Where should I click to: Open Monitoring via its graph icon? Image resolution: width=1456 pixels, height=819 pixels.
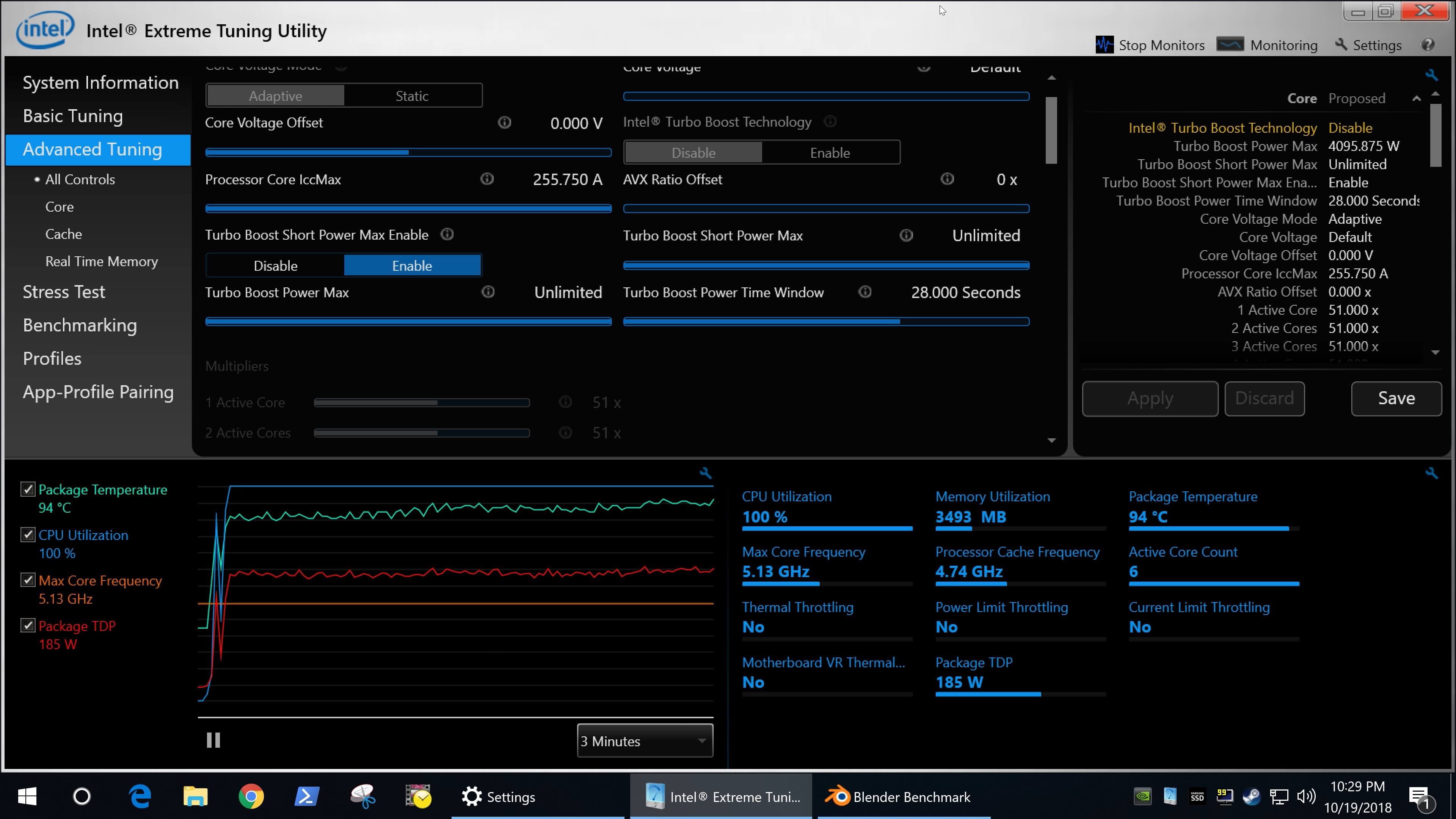click(1230, 45)
